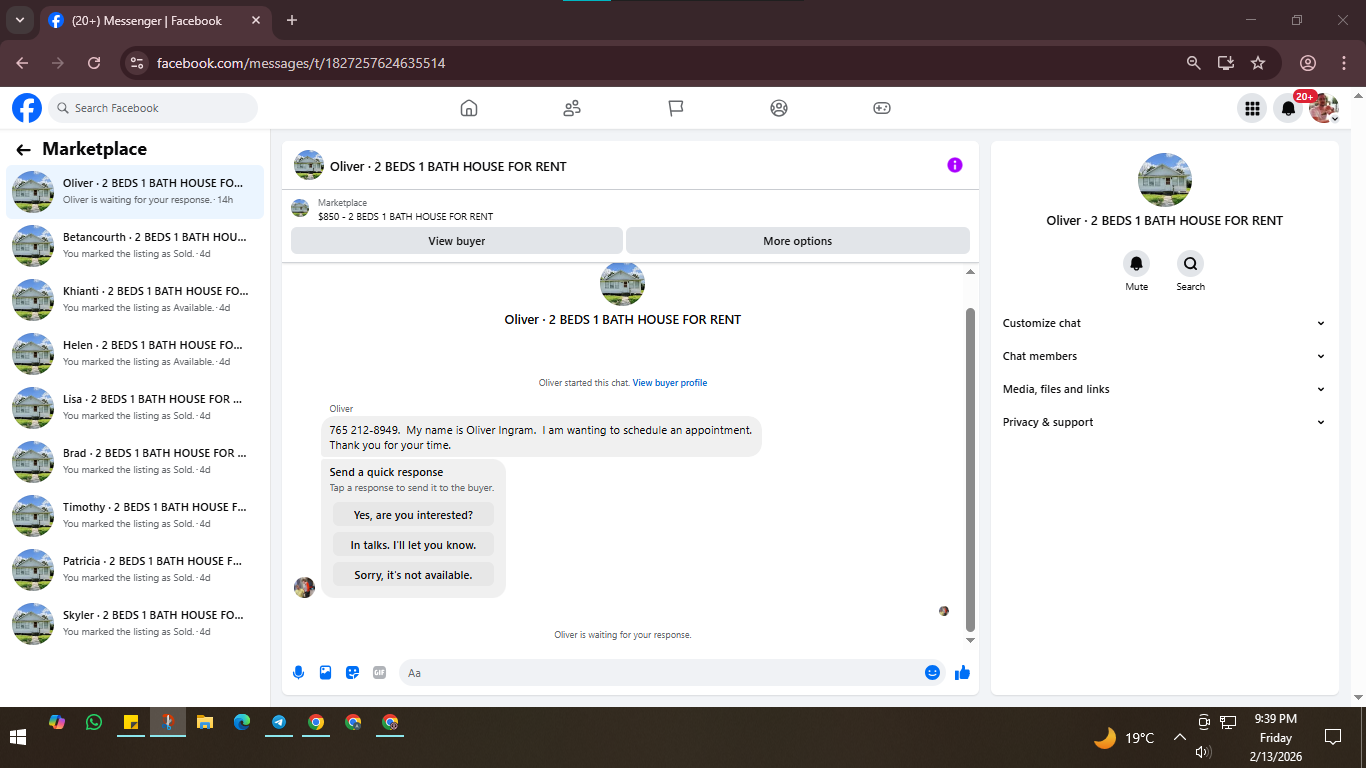
Task: Click the browser address bar URL
Action: [301, 63]
